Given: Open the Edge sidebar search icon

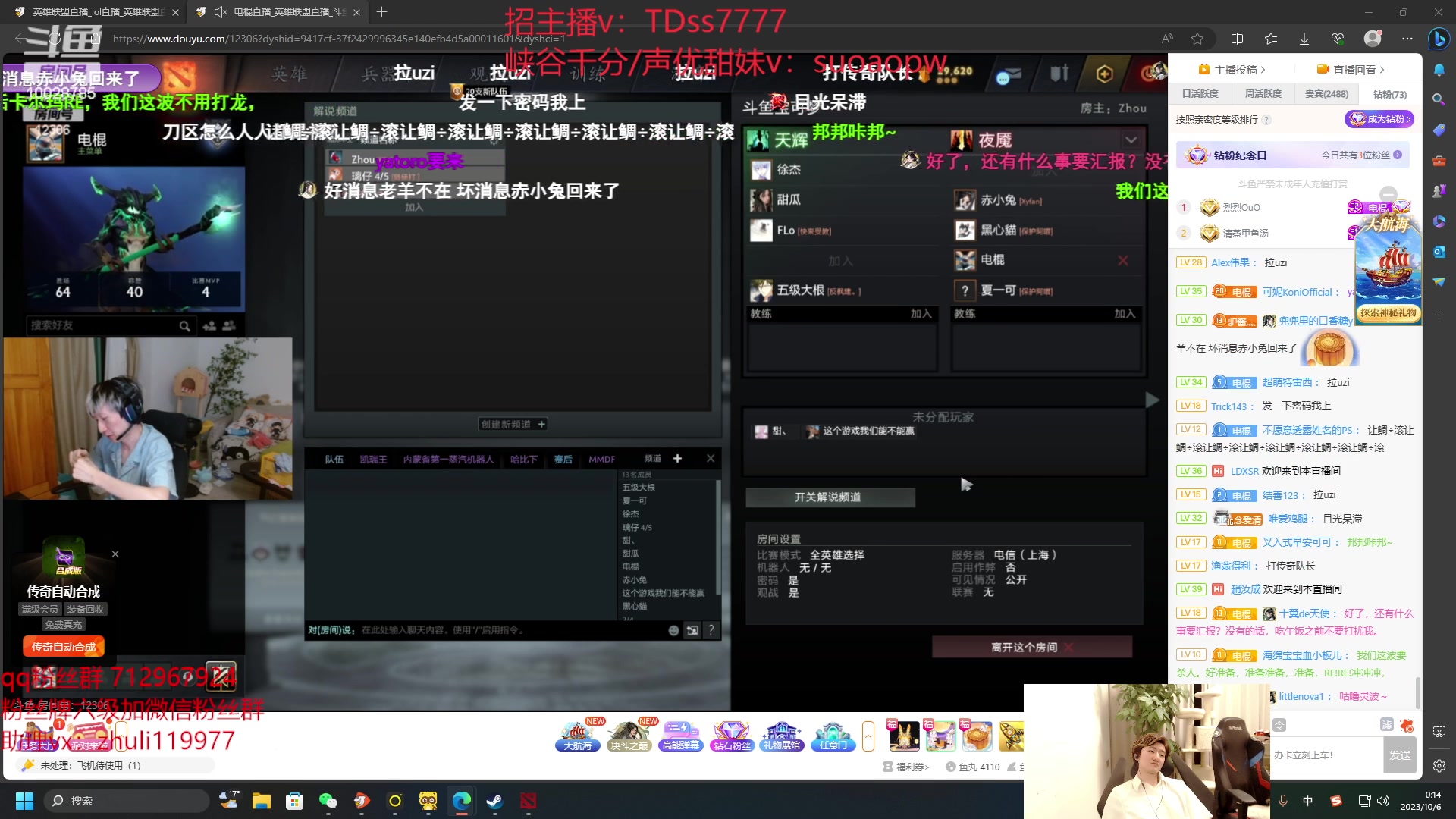Looking at the screenshot, I should (x=1439, y=99).
